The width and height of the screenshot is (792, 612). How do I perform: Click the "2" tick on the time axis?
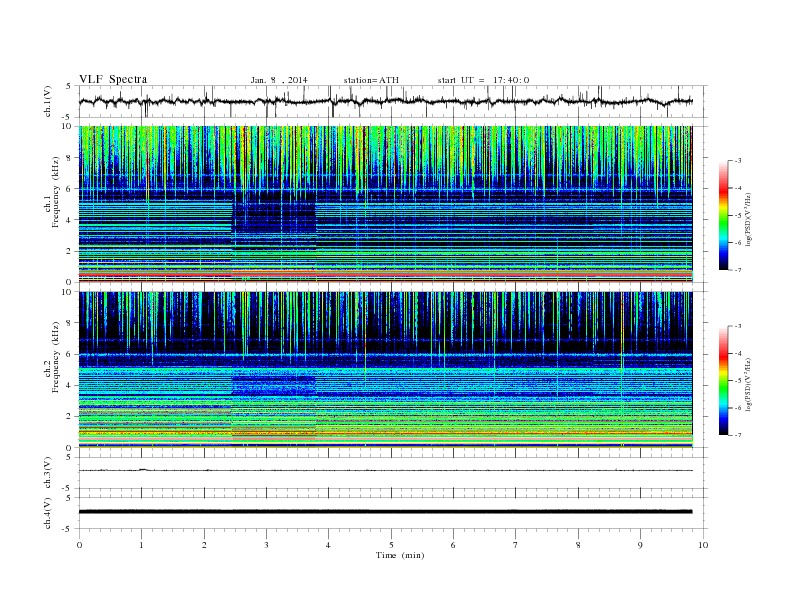204,545
